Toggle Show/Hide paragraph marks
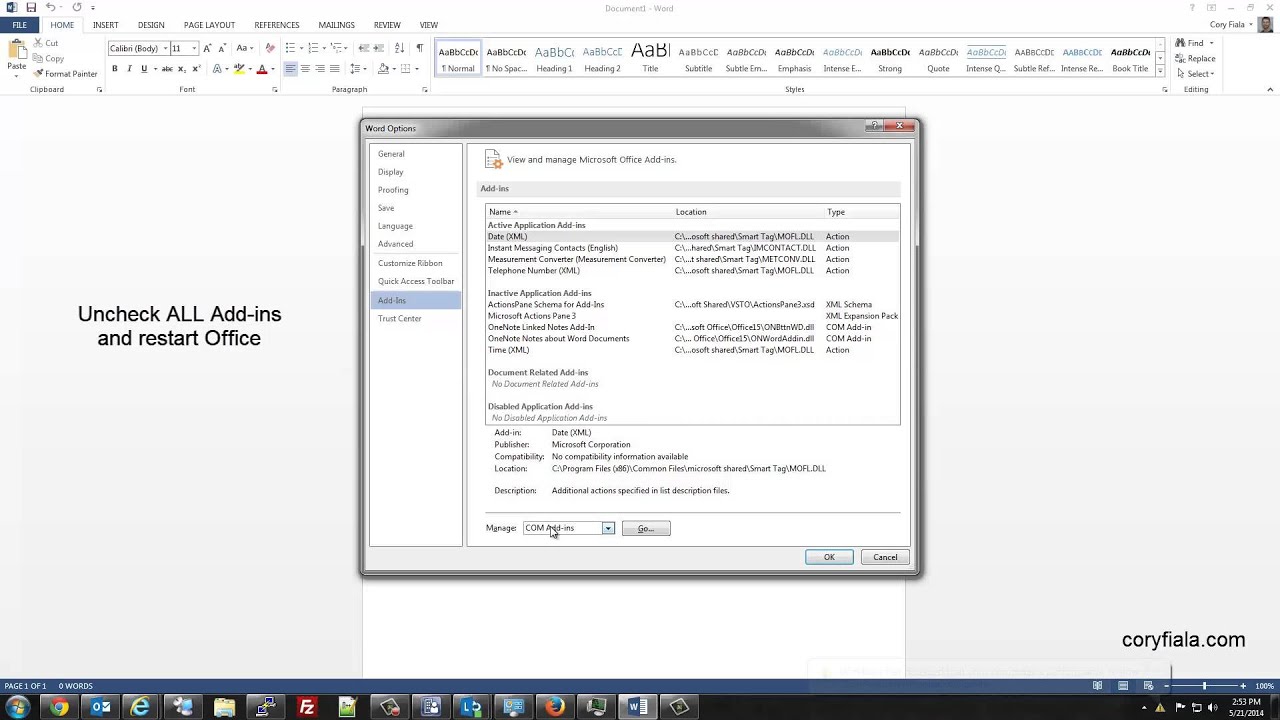1280x720 pixels. click(419, 48)
